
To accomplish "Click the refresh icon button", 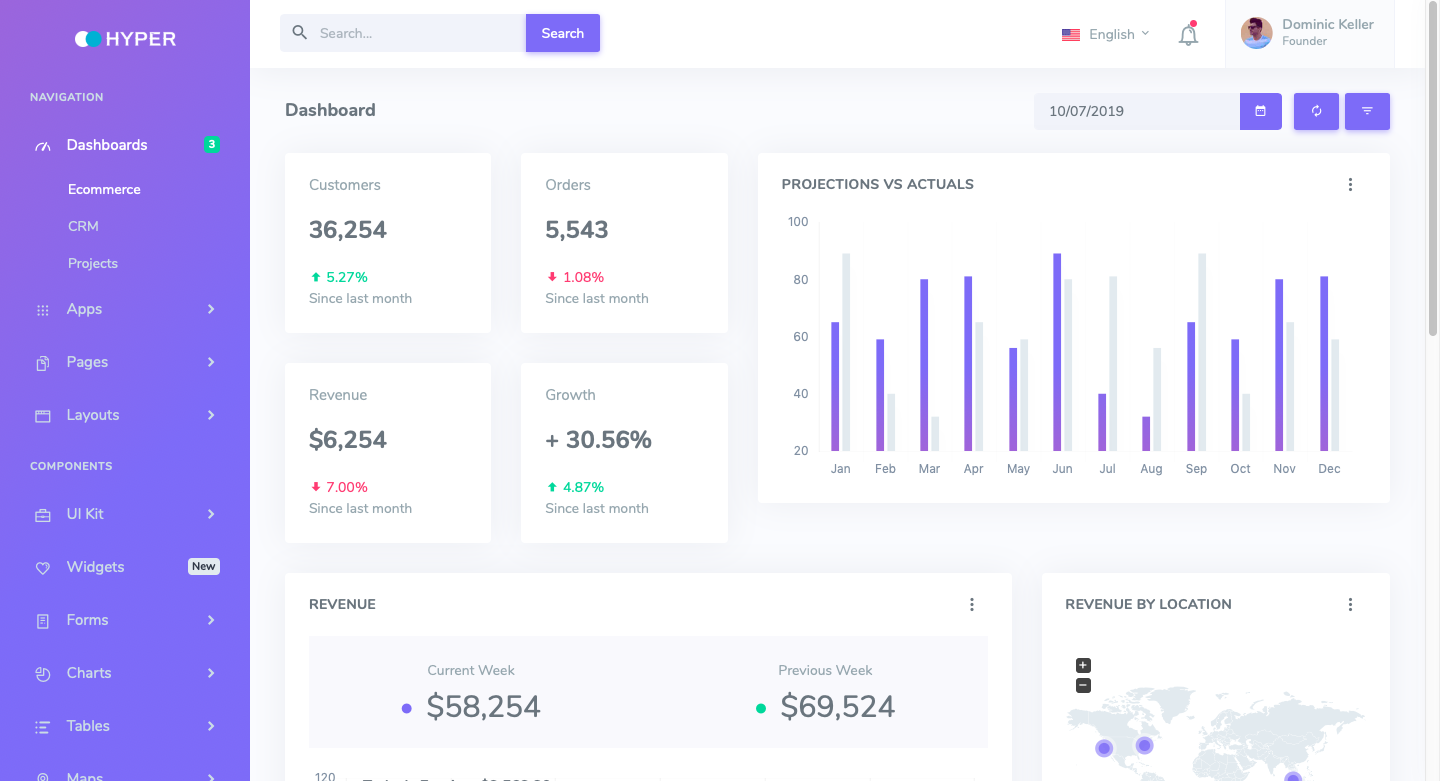I will click(1316, 111).
